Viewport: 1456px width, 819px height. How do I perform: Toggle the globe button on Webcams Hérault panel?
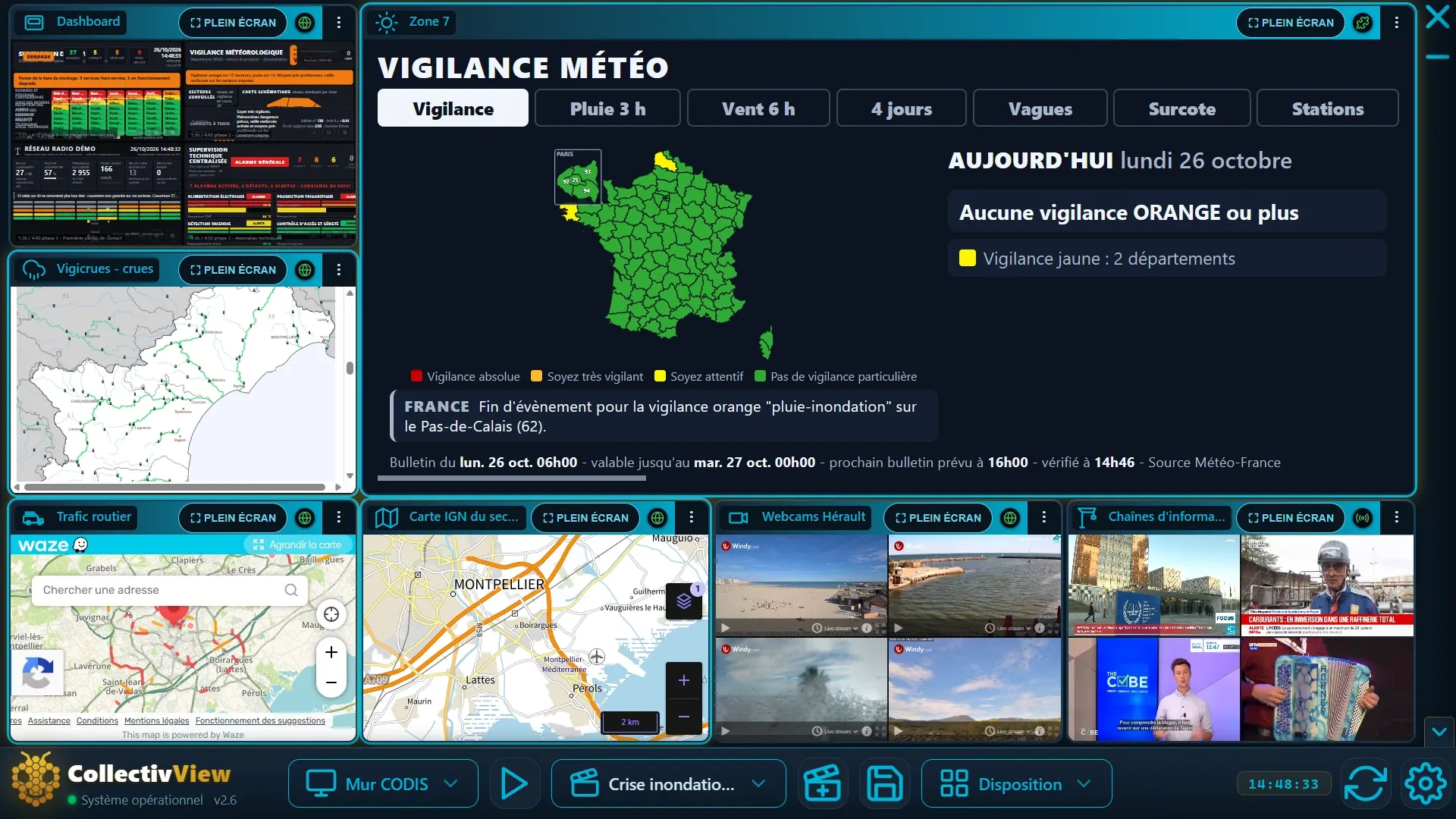(x=1010, y=518)
